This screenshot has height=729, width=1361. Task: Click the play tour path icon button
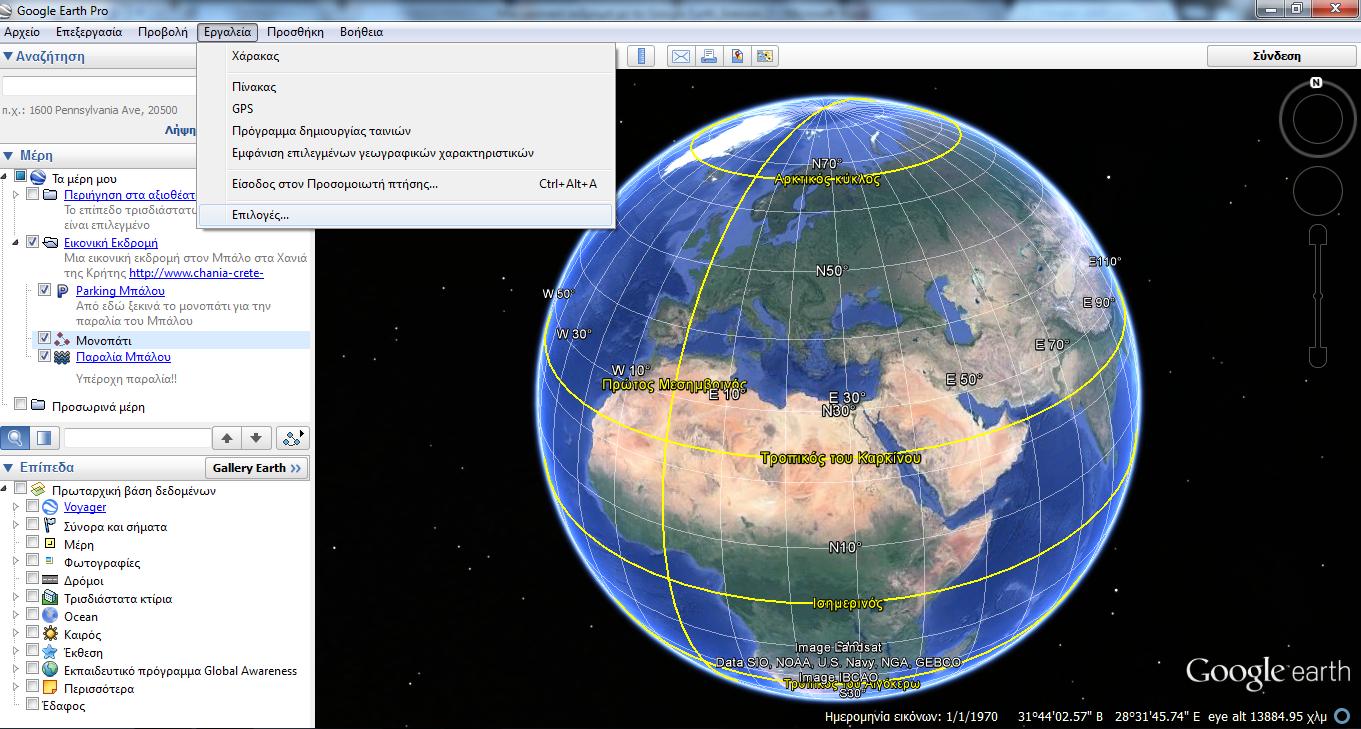coord(293,438)
